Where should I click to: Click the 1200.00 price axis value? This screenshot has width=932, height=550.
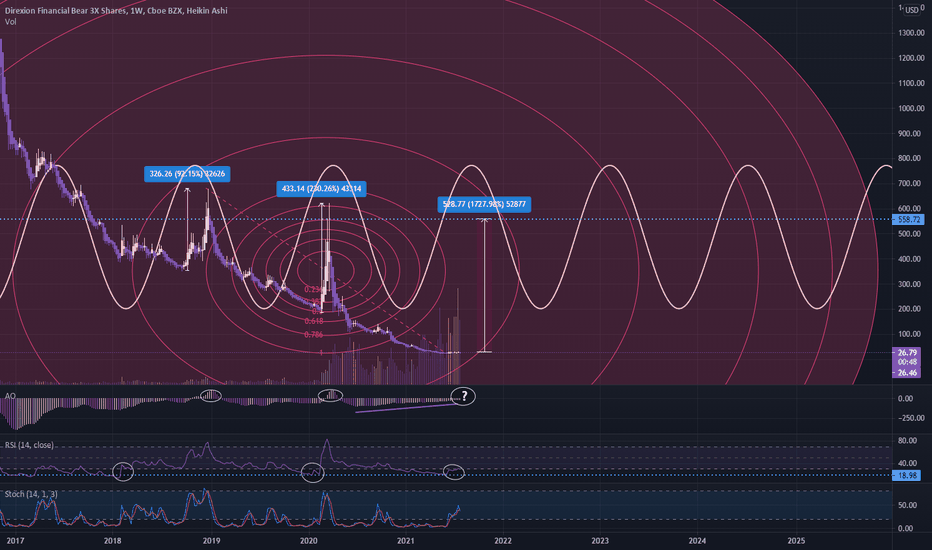pyautogui.click(x=911, y=58)
